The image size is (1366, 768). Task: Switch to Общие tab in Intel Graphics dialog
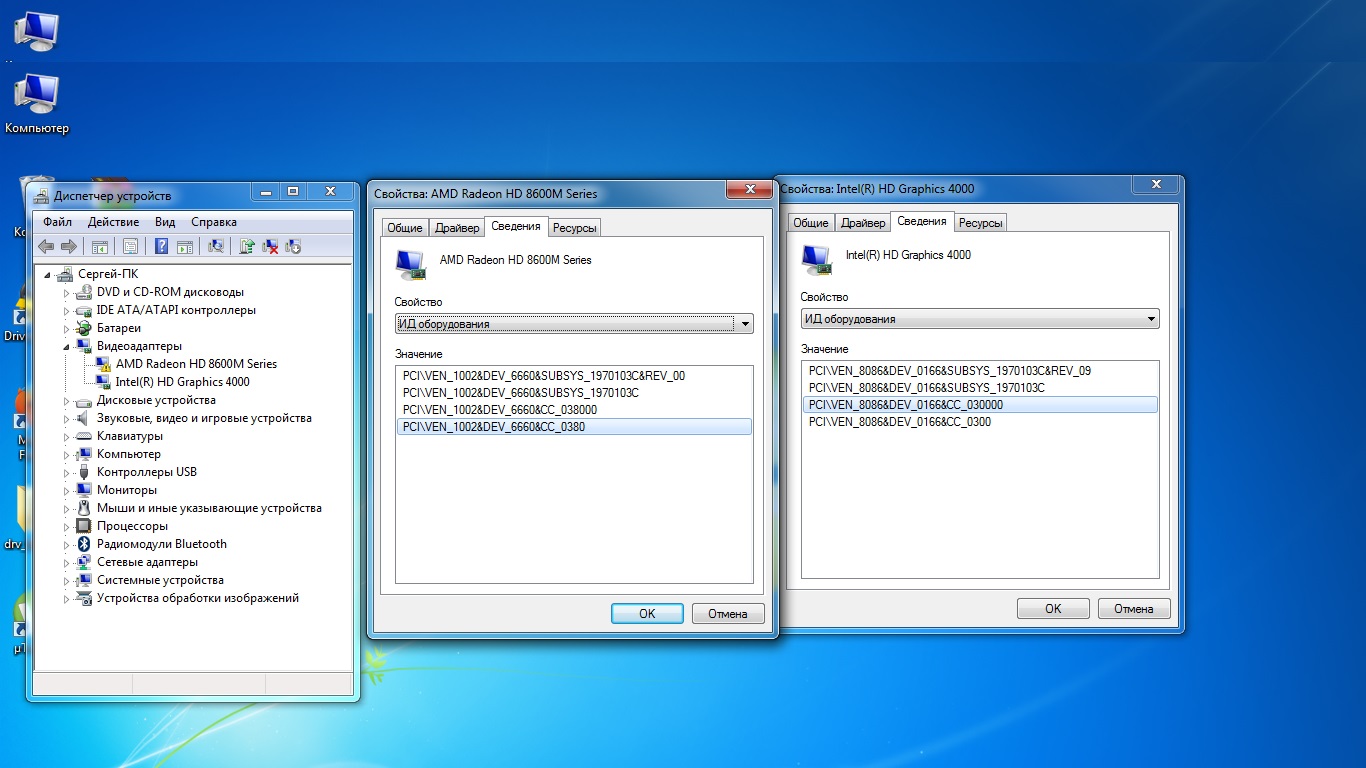[811, 223]
